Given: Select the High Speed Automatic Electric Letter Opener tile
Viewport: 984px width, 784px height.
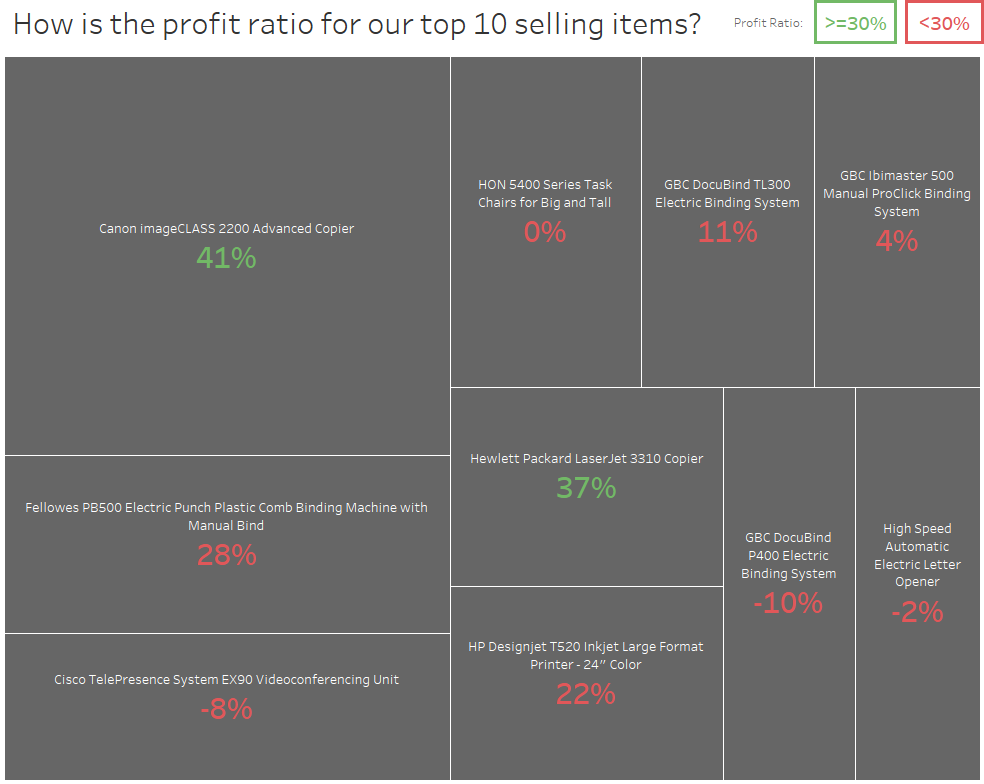Looking at the screenshot, I should point(917,584).
